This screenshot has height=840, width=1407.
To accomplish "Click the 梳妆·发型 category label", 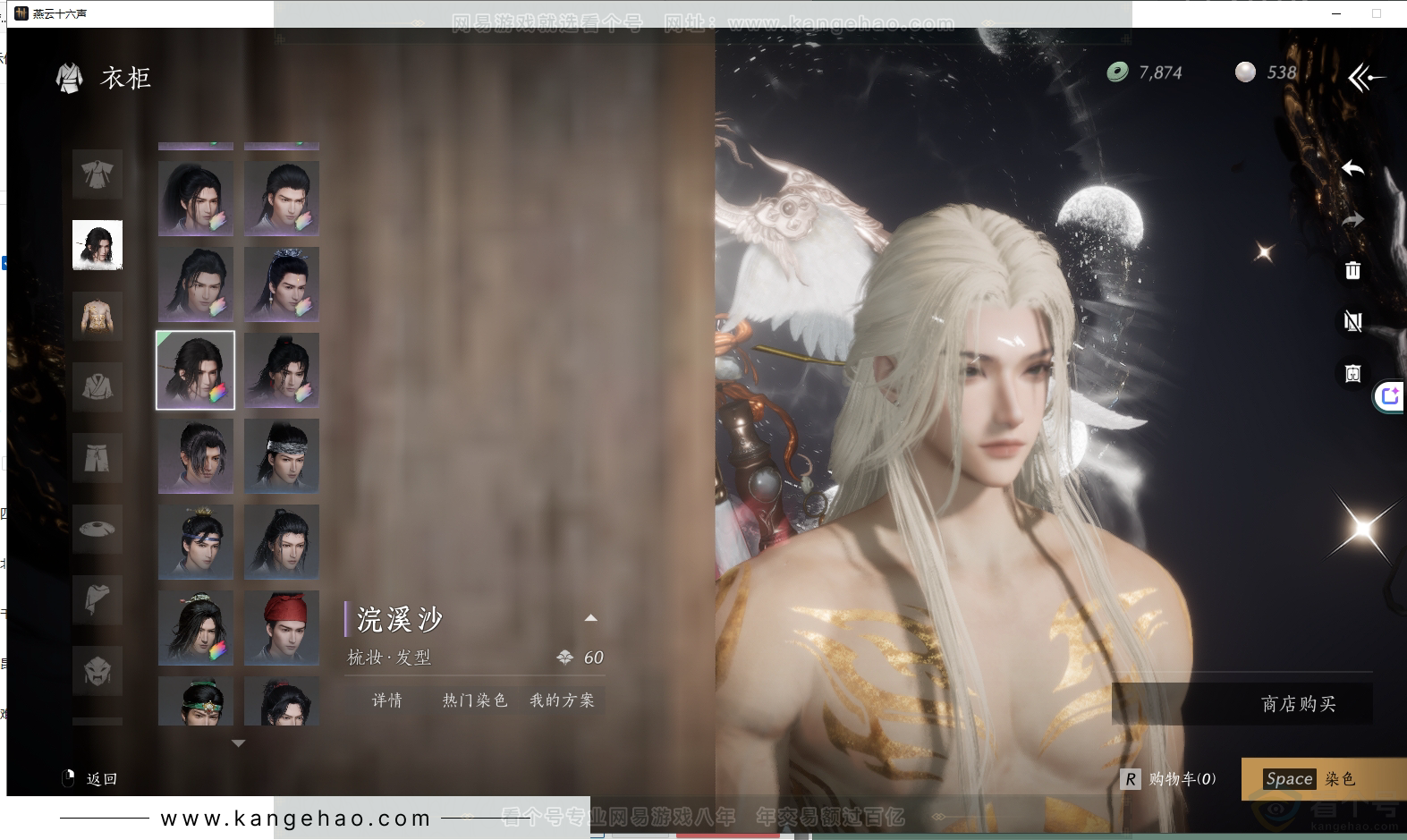I will coord(389,658).
